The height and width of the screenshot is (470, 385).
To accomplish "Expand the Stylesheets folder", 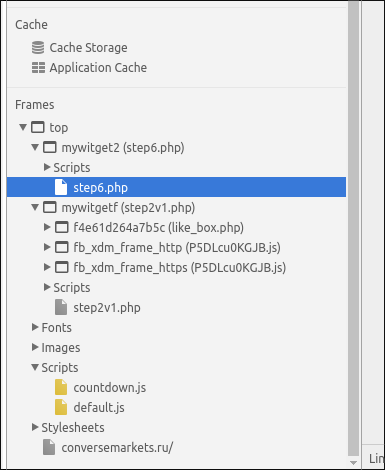I will (35, 427).
